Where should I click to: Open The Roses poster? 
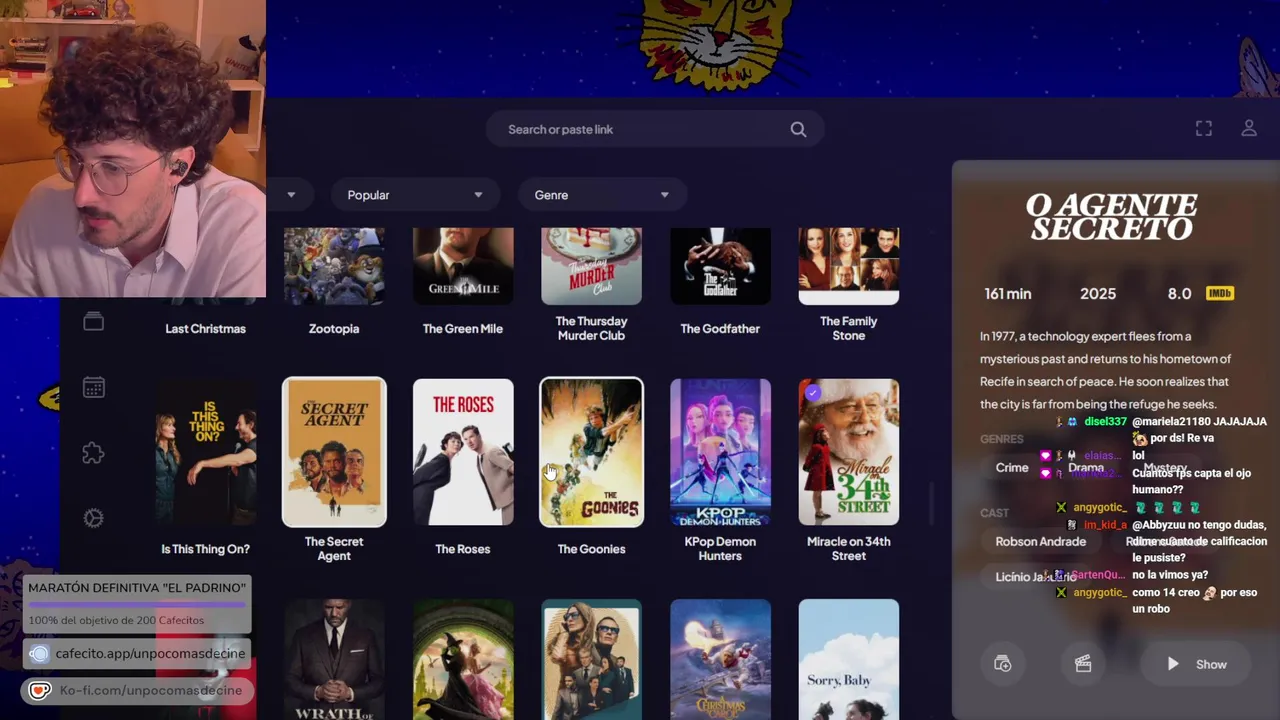463,452
